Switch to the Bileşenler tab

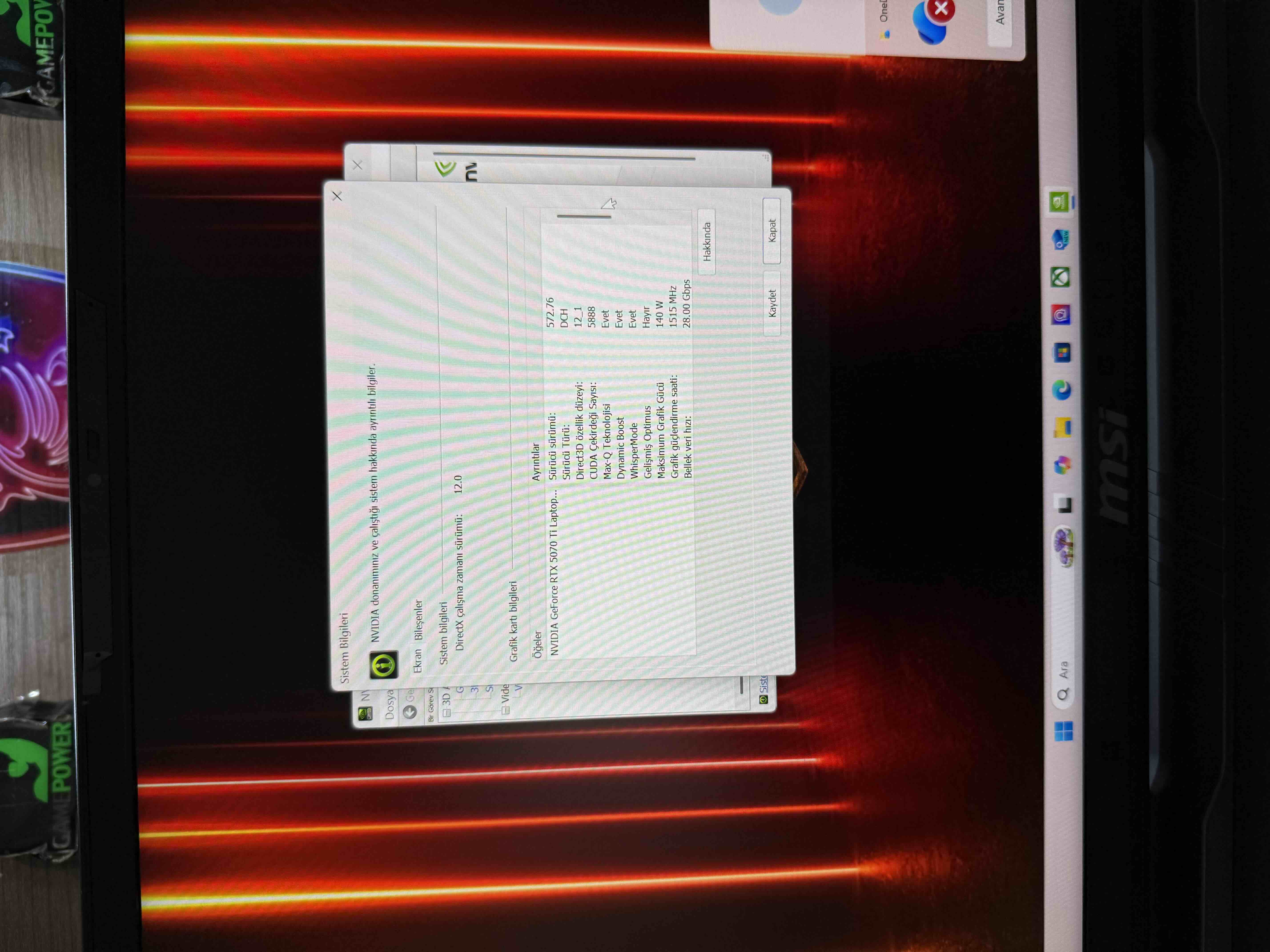point(418,620)
